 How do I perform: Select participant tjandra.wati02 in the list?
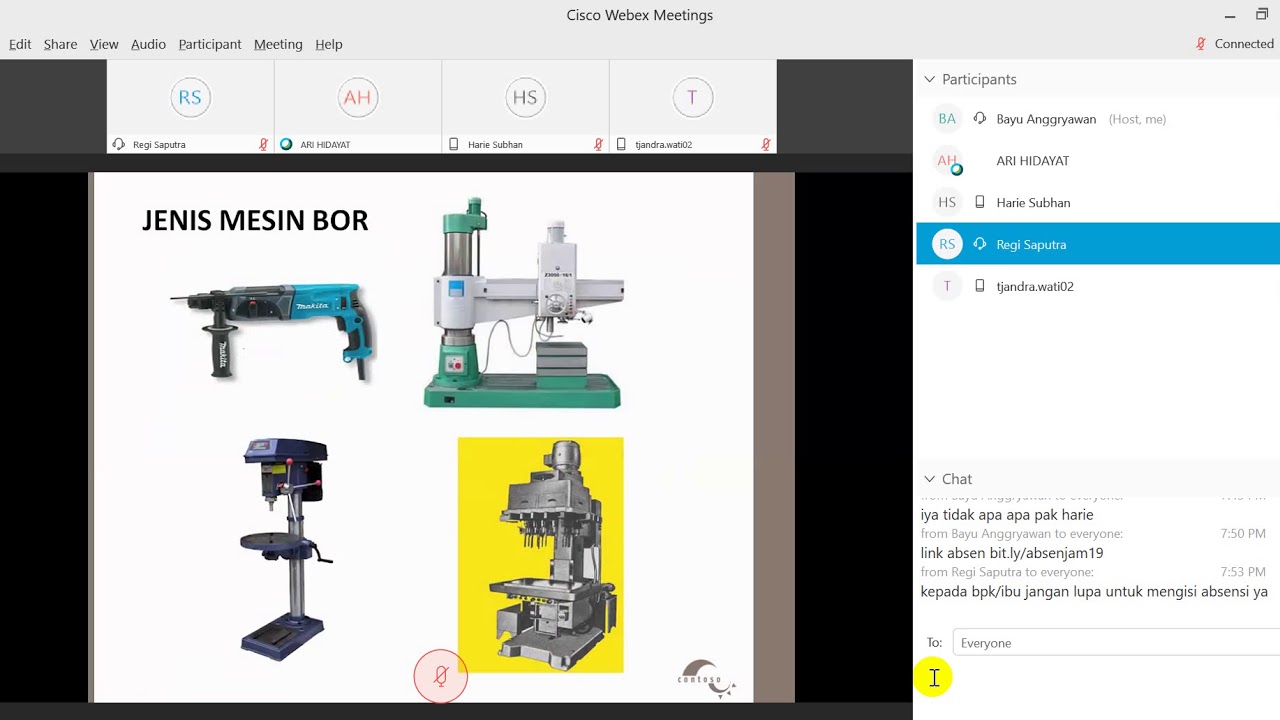tap(1098, 286)
